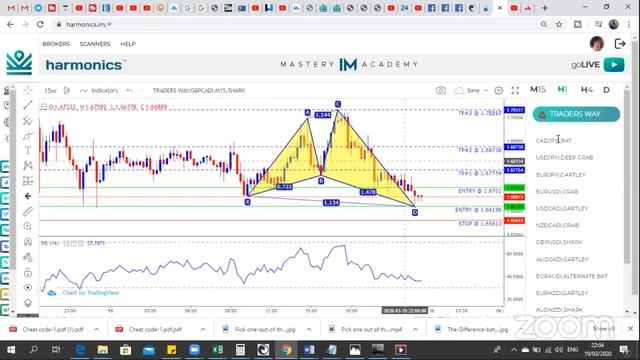640x360 pixels.
Task: Select the ruler measure tool
Action: (x=28, y=211)
